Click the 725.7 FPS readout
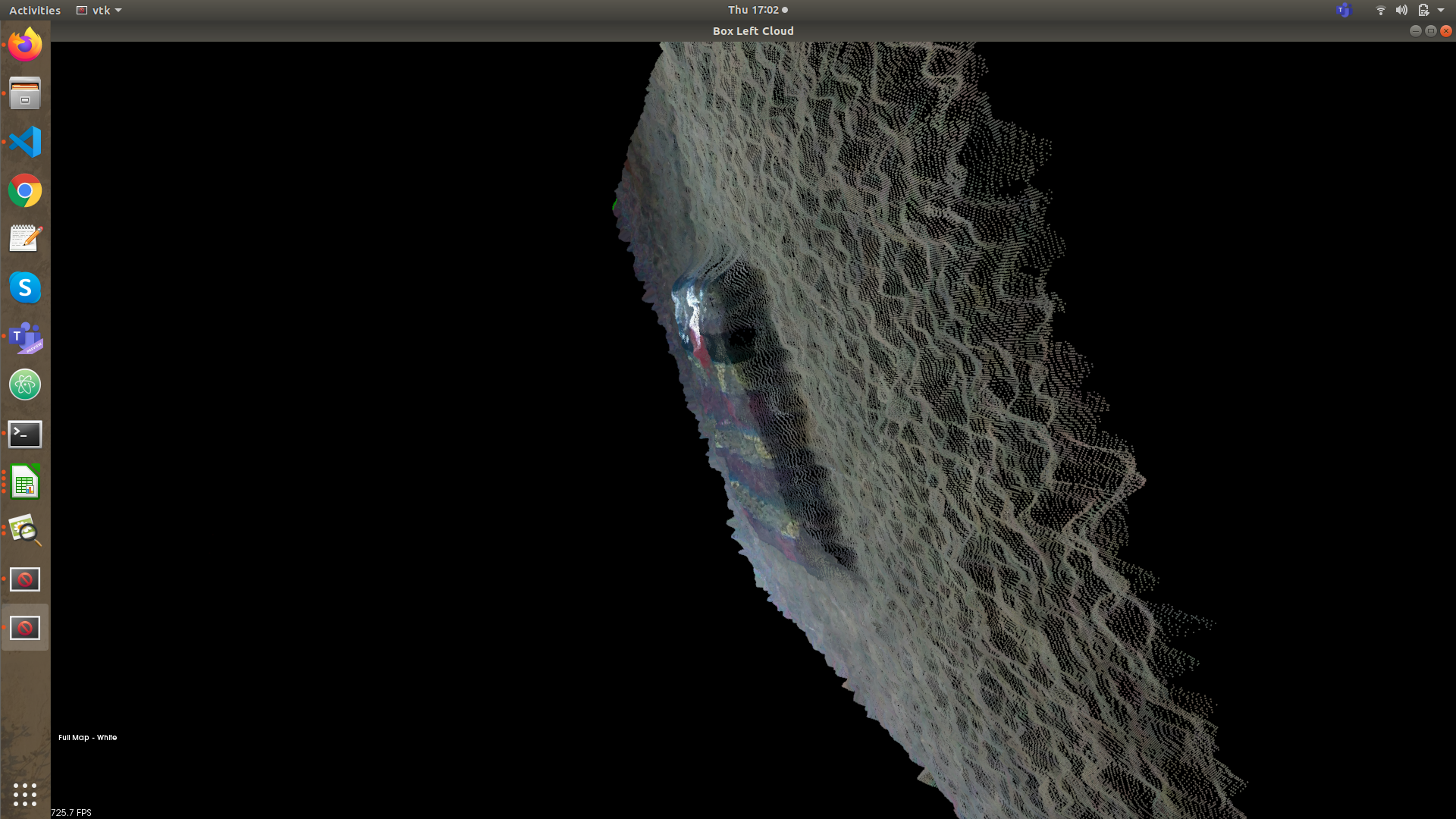Image resolution: width=1456 pixels, height=819 pixels. click(71, 812)
